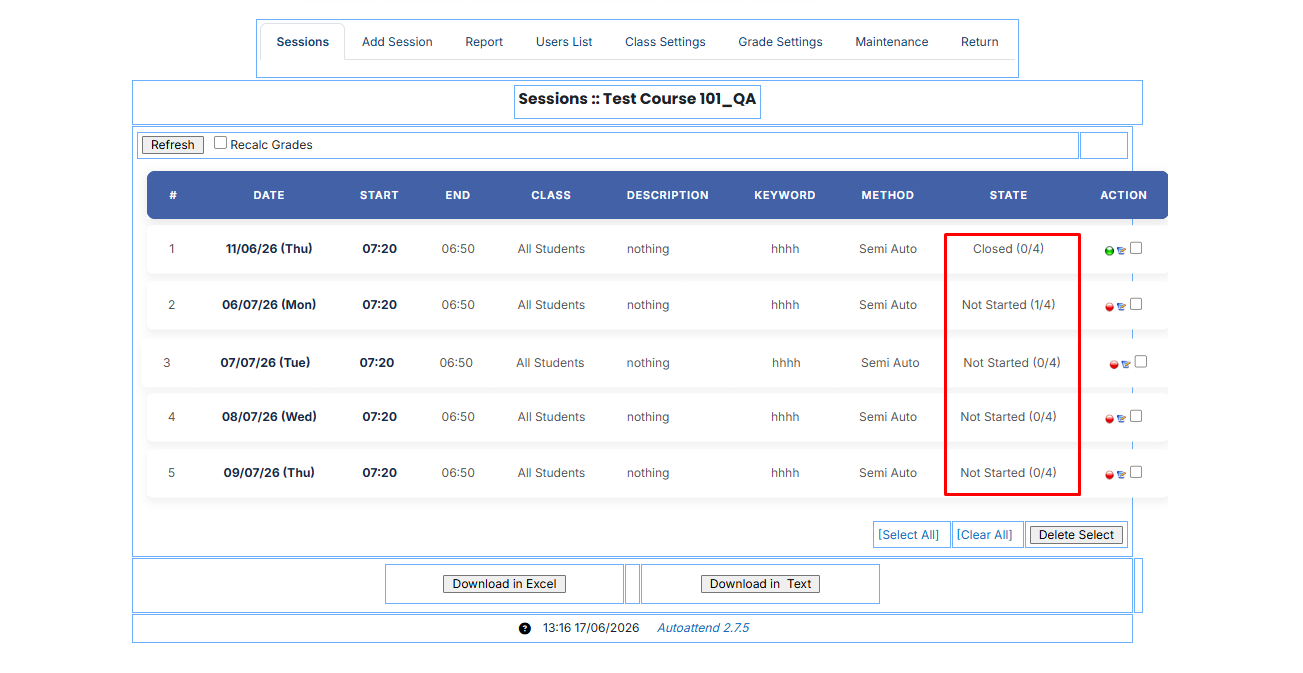Click the red status dot for session 4

coord(1109,419)
